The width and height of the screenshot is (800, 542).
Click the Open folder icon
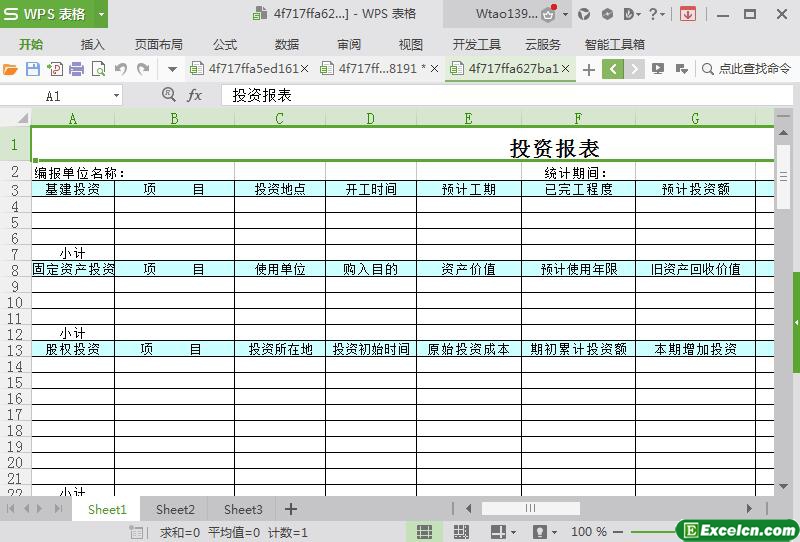coord(10,69)
